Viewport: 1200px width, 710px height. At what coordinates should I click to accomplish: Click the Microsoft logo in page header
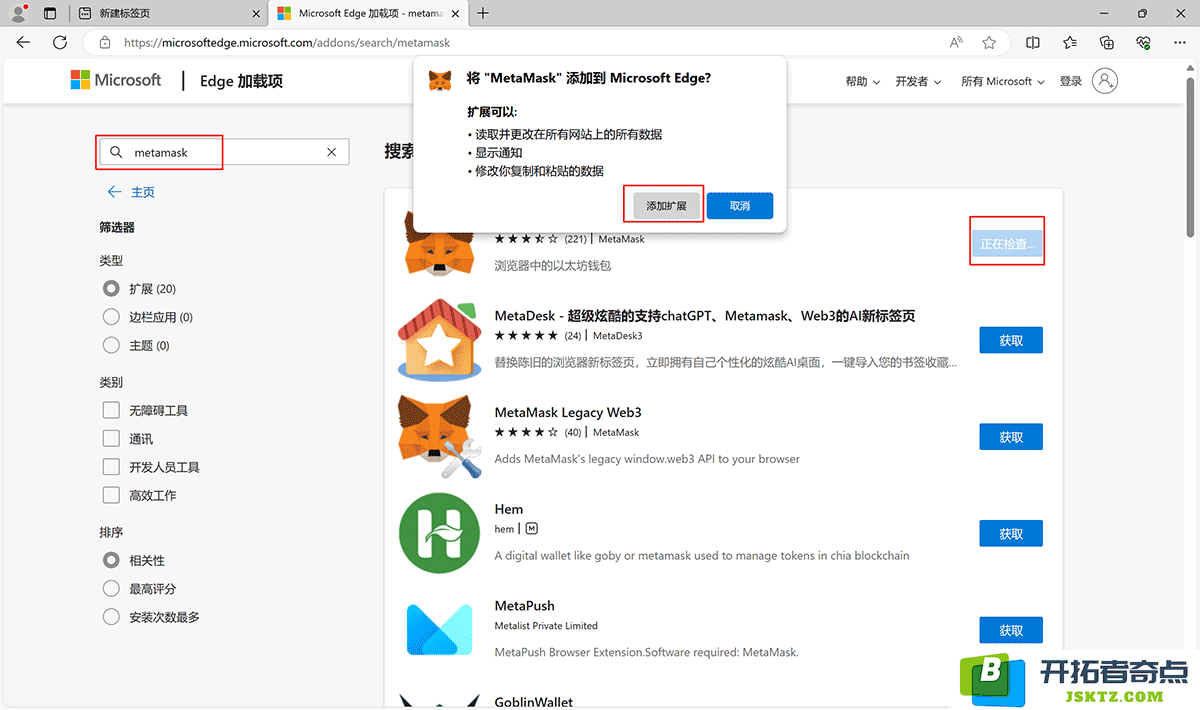tap(116, 80)
